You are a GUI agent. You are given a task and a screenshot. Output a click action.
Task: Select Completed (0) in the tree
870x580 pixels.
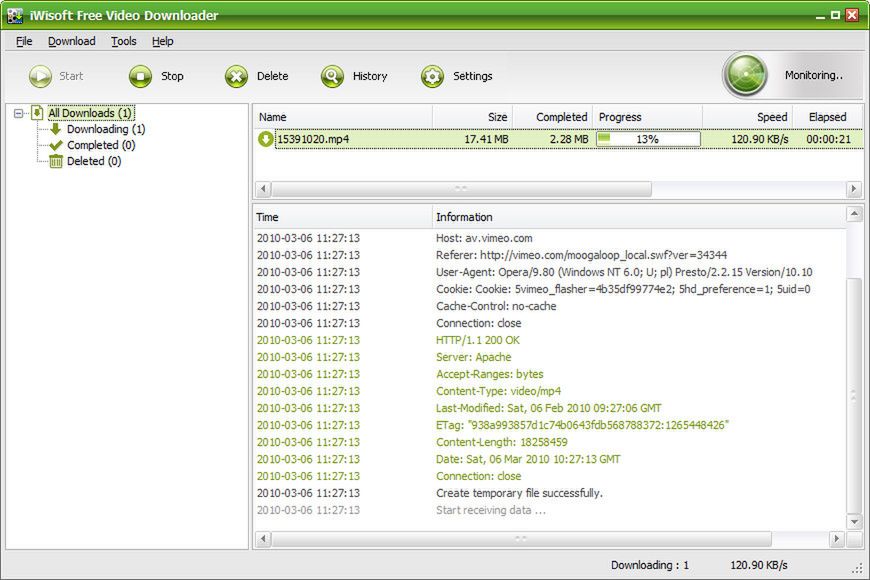(101, 145)
